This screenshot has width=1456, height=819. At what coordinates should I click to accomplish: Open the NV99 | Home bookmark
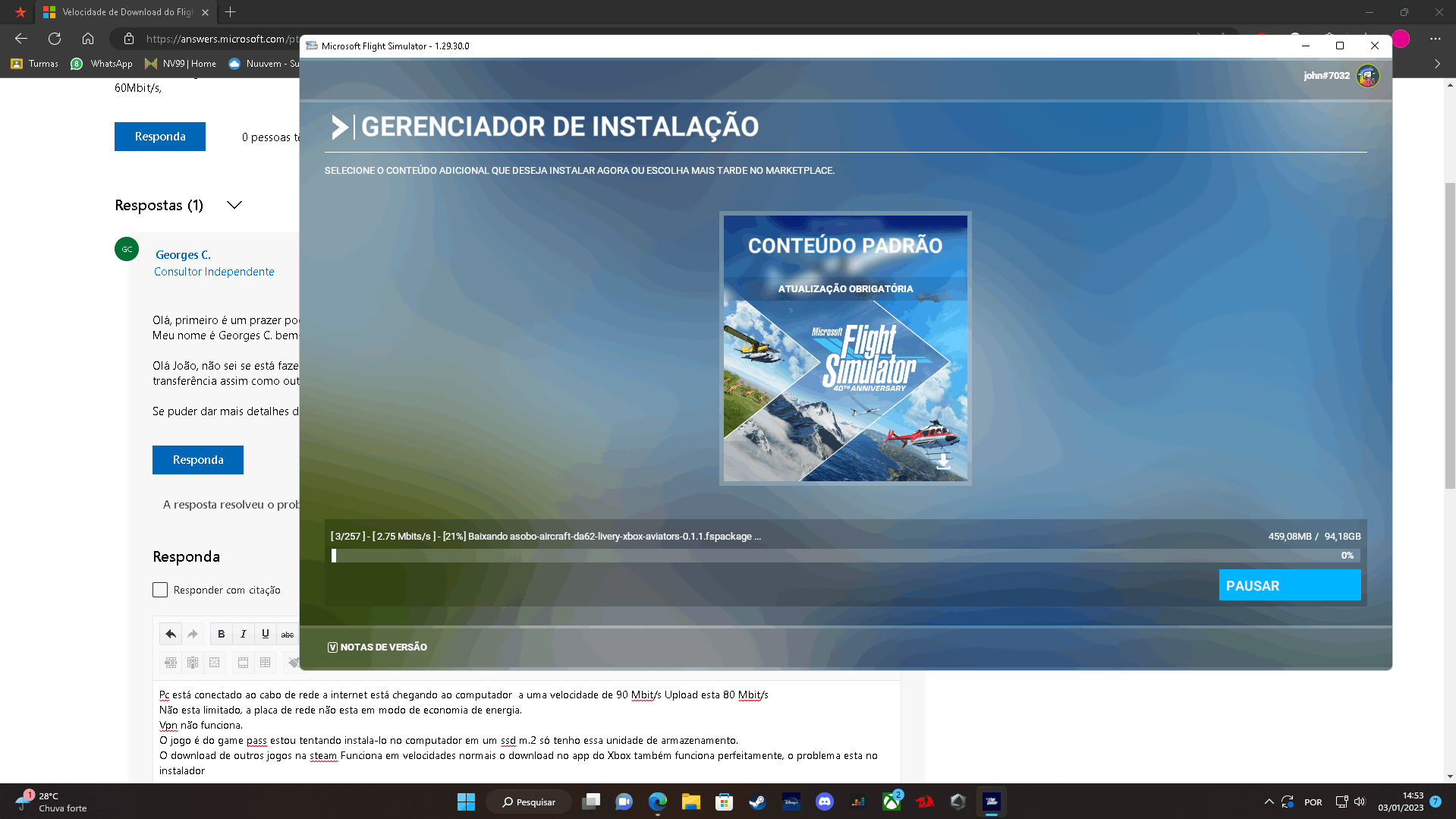point(181,64)
